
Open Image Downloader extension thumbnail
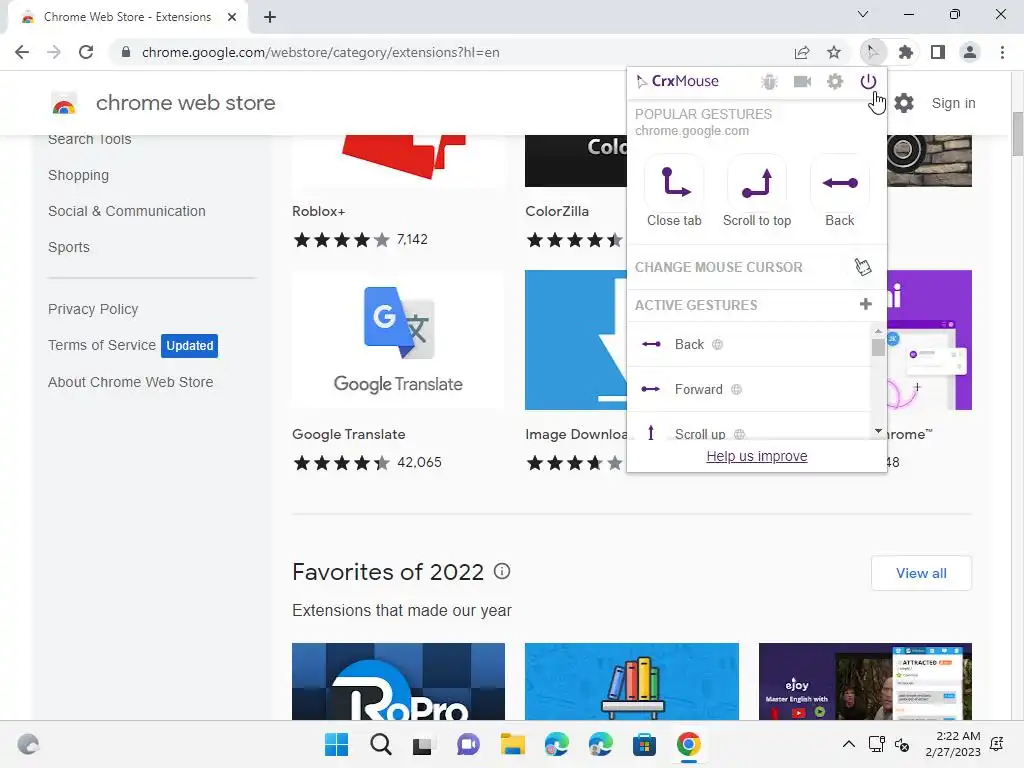575,340
